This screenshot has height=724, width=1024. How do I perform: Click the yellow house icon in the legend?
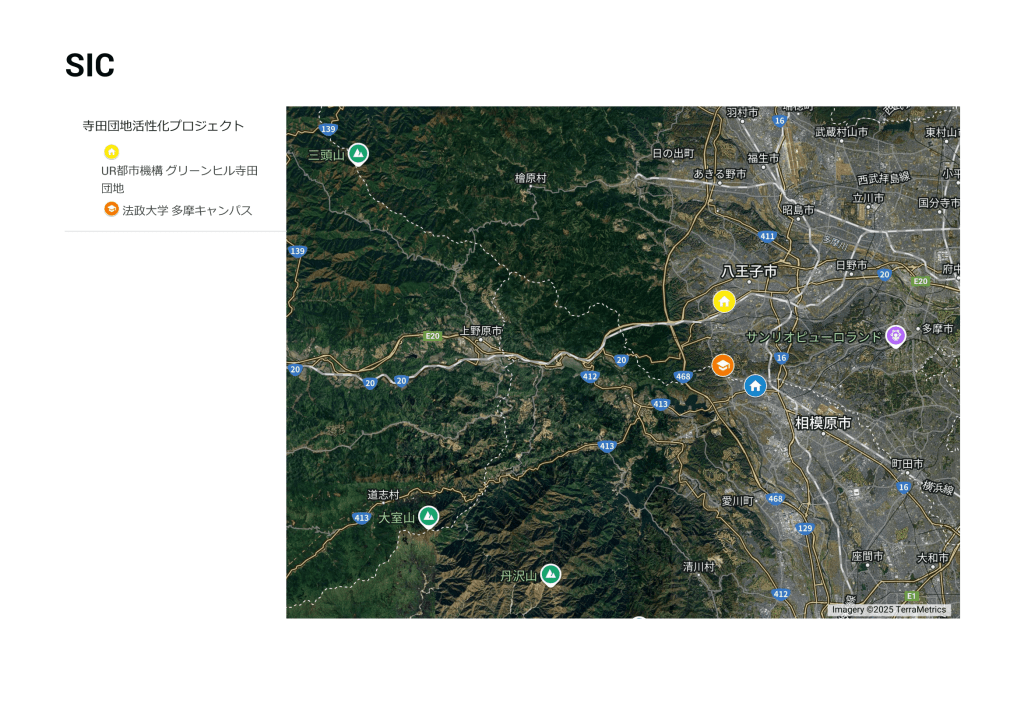click(x=111, y=152)
